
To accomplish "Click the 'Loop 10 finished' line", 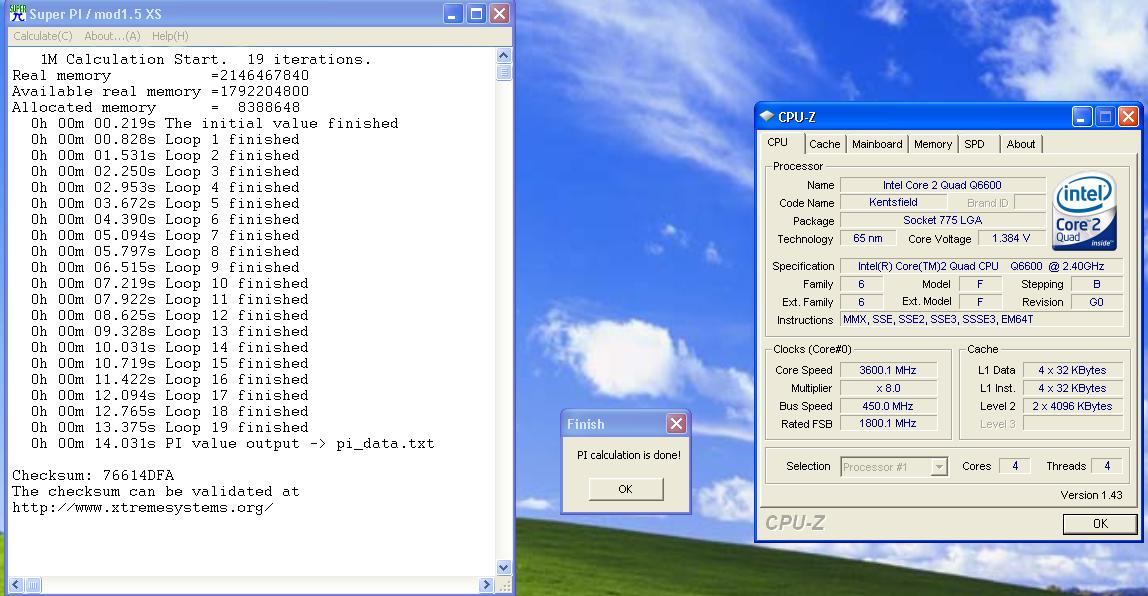I will point(170,283).
